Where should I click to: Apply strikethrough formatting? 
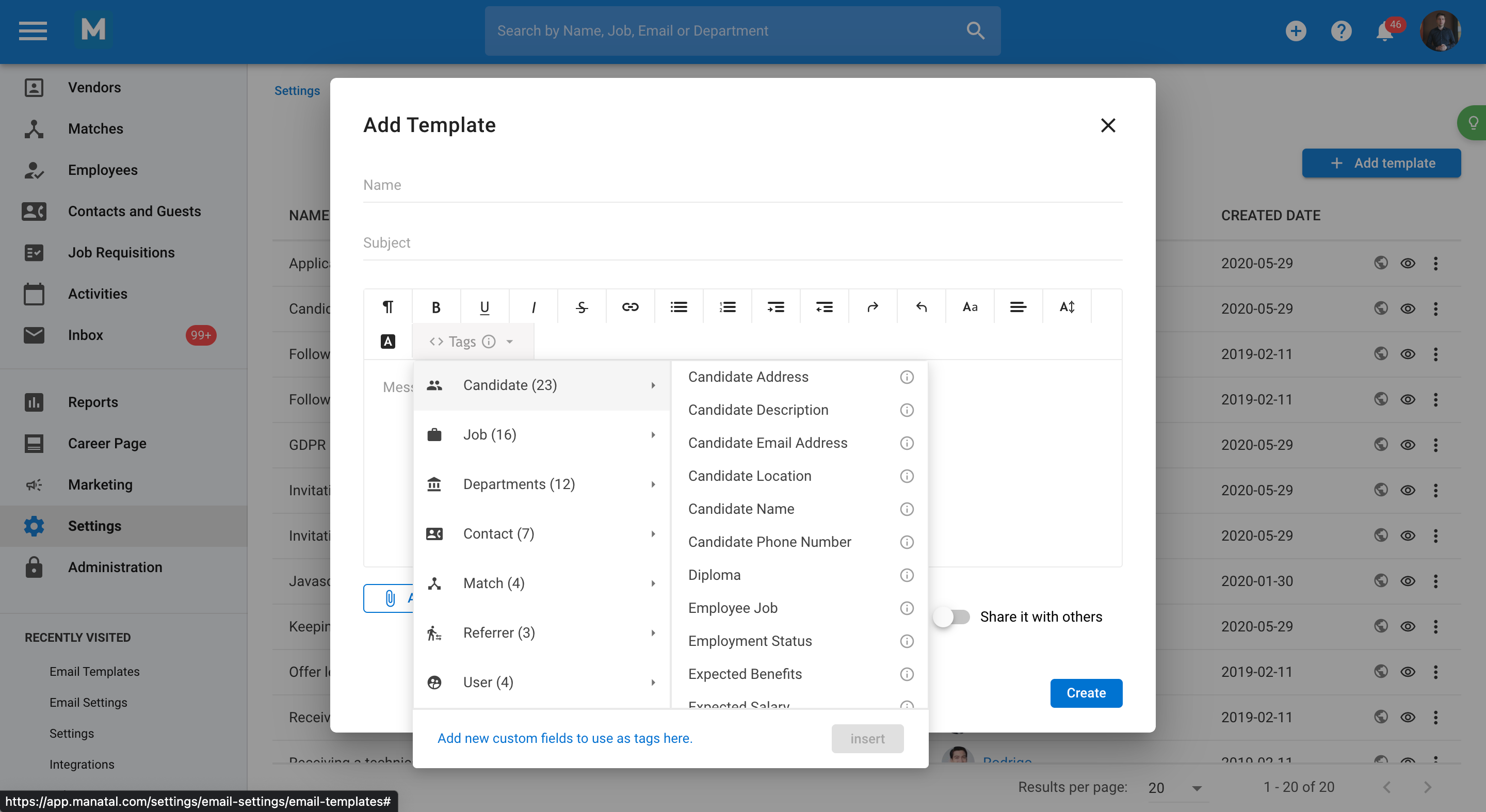[582, 307]
